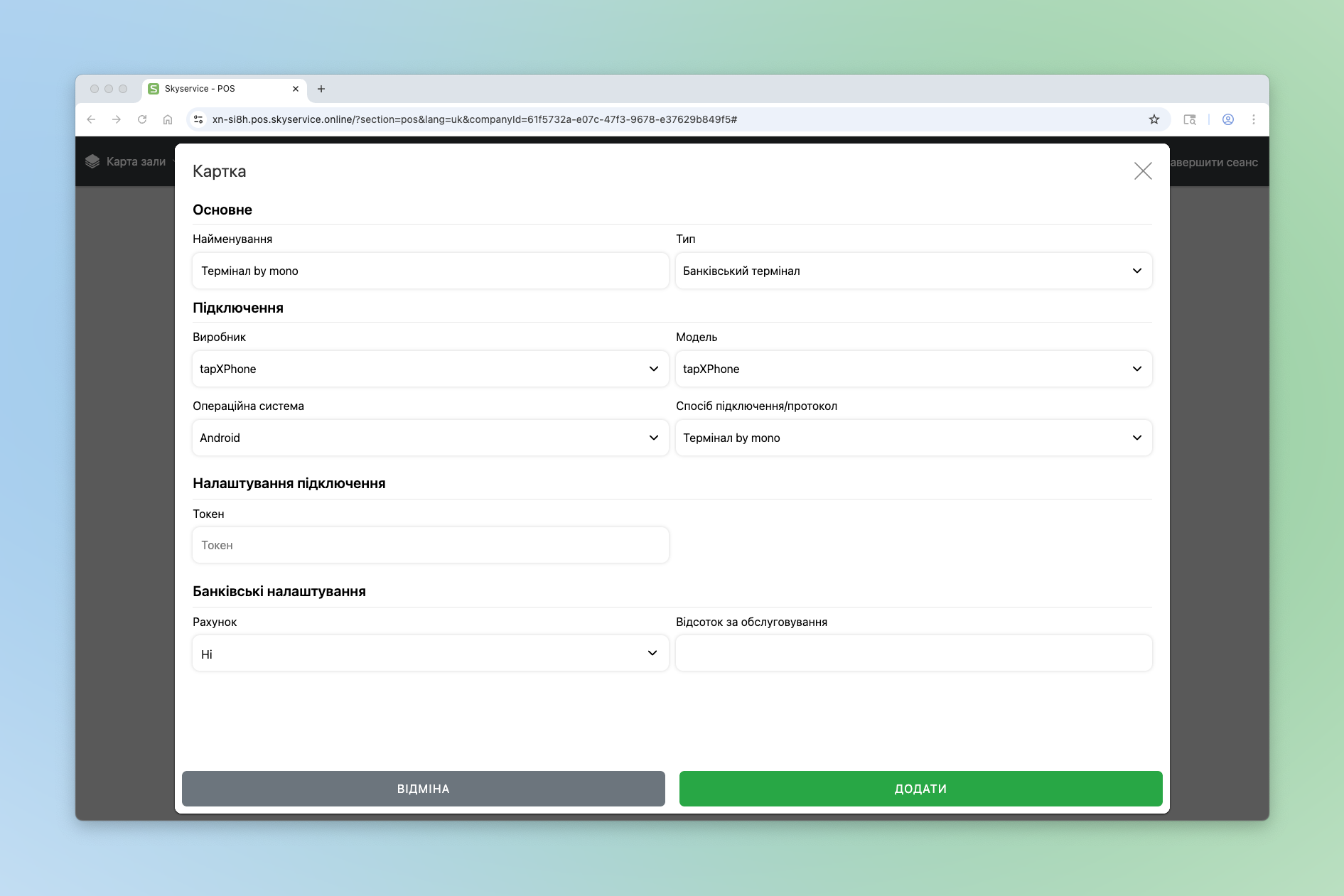Click the browser home icon
The image size is (1344, 896).
[168, 119]
